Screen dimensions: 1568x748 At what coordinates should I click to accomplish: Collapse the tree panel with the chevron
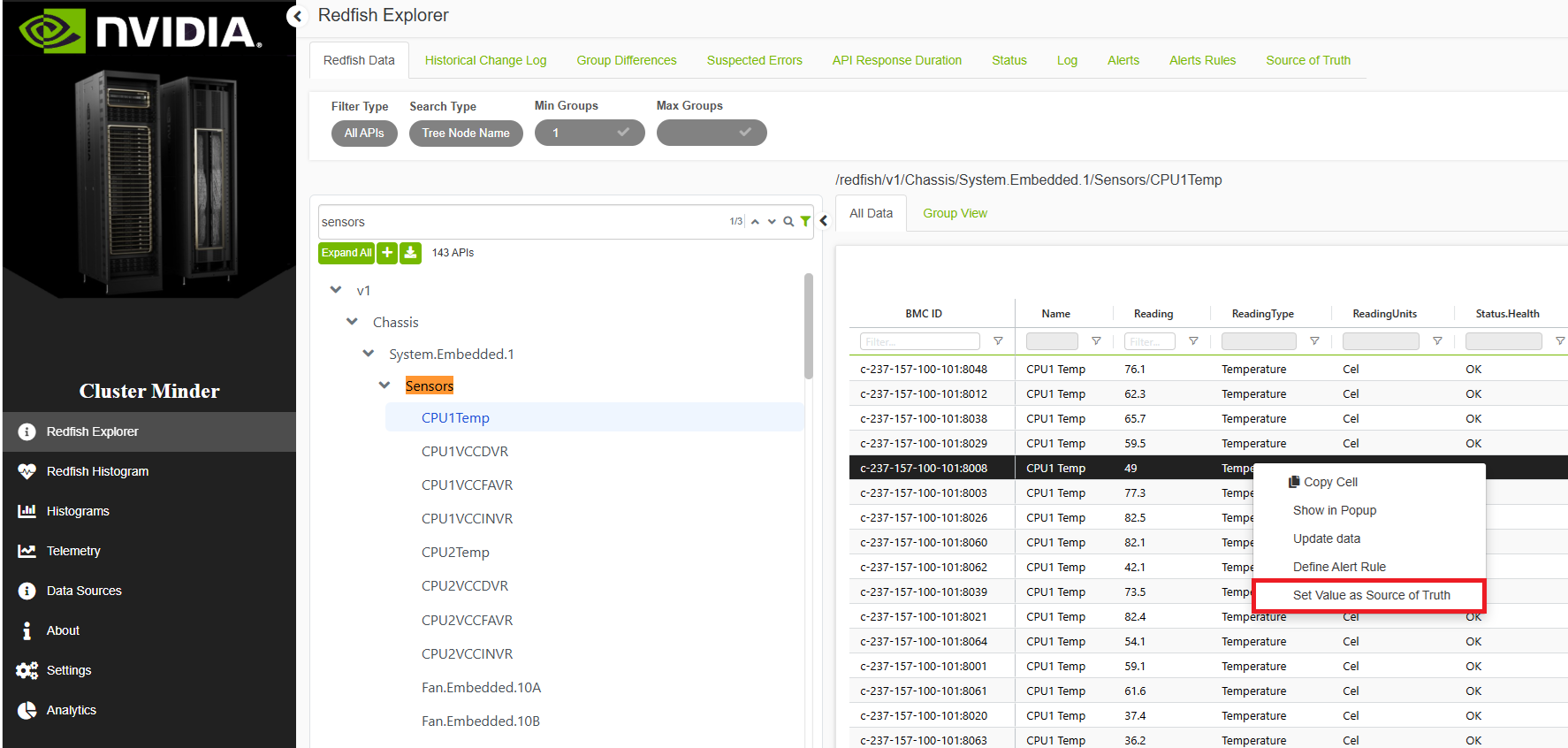click(824, 221)
